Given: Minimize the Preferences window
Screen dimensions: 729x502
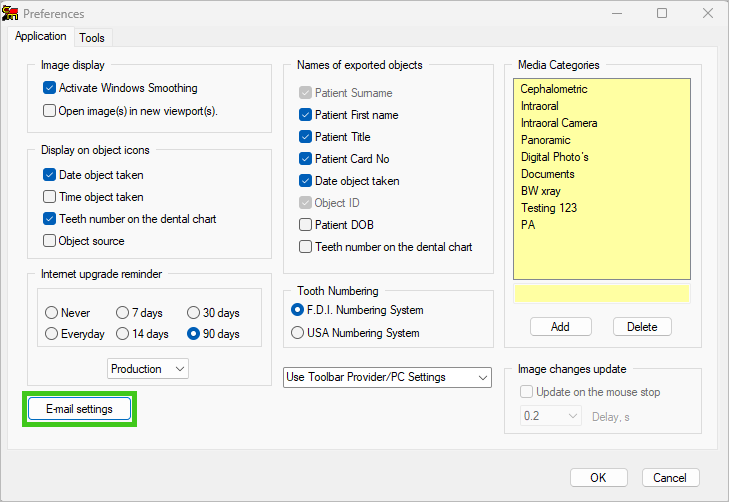Looking at the screenshot, I should click(617, 13).
